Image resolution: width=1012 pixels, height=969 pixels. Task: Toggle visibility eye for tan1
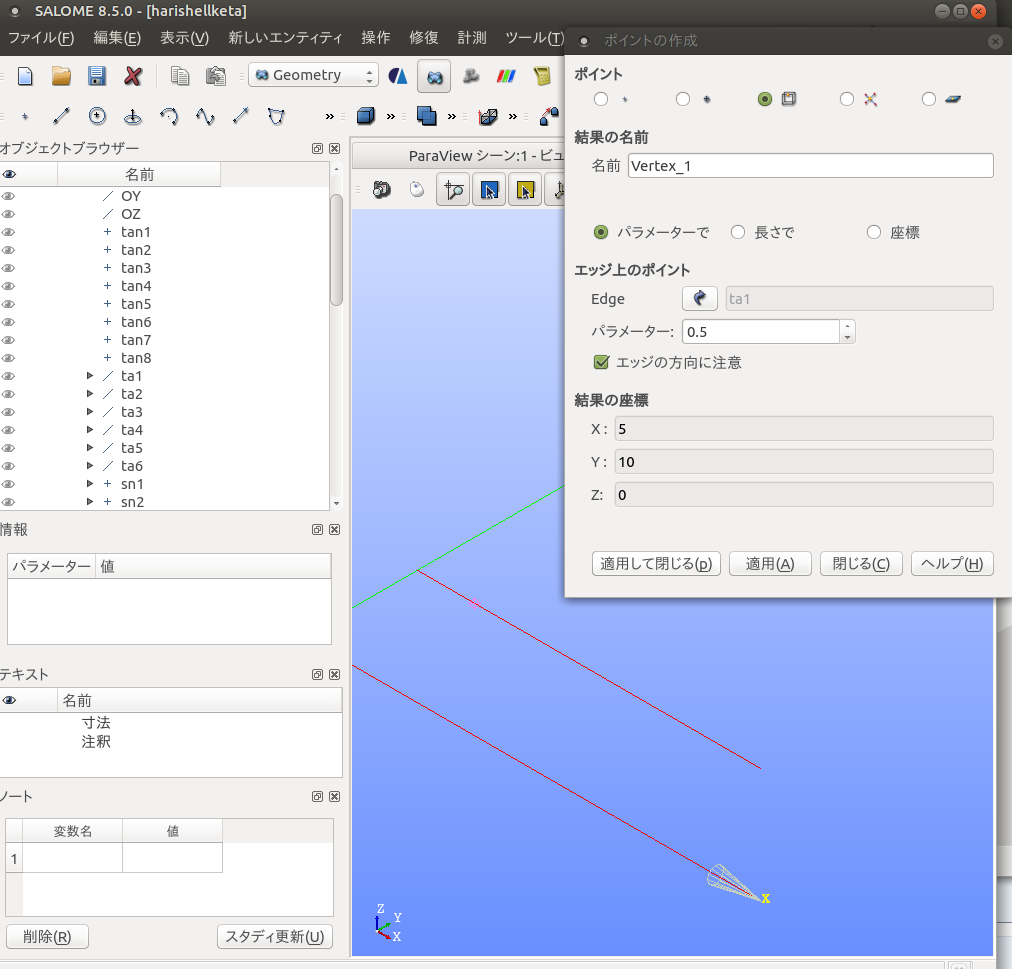click(x=8, y=232)
